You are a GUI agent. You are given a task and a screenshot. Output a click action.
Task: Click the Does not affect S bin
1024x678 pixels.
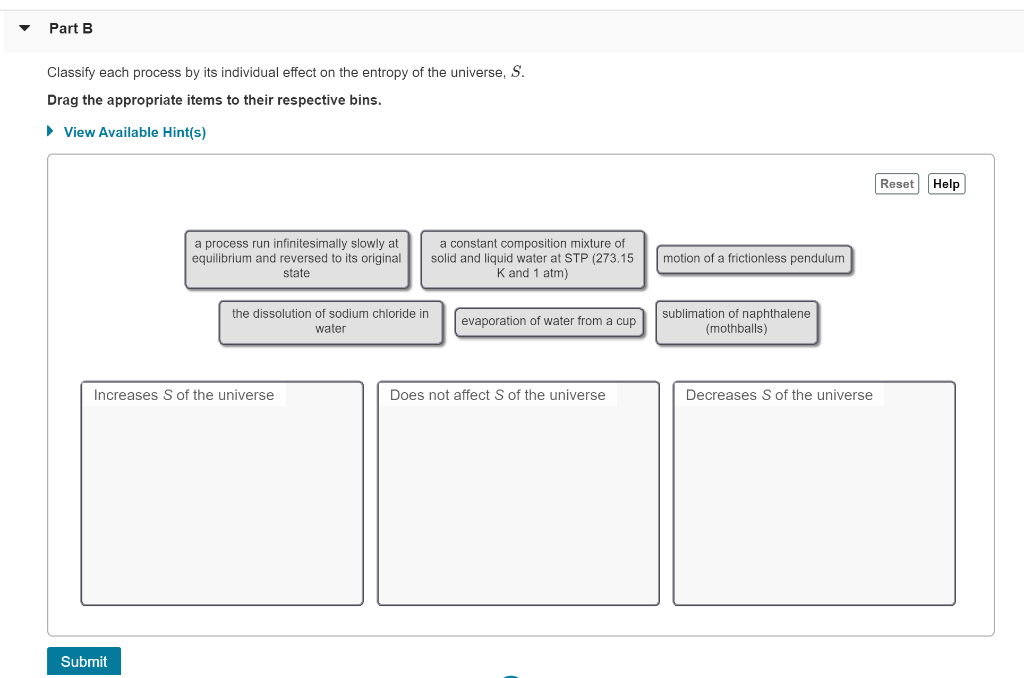coord(517,492)
